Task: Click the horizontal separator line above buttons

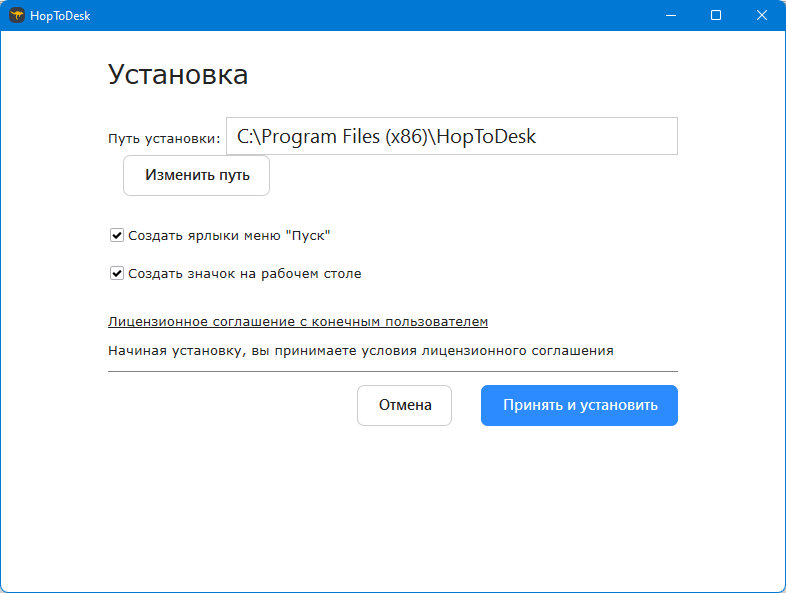Action: point(392,372)
